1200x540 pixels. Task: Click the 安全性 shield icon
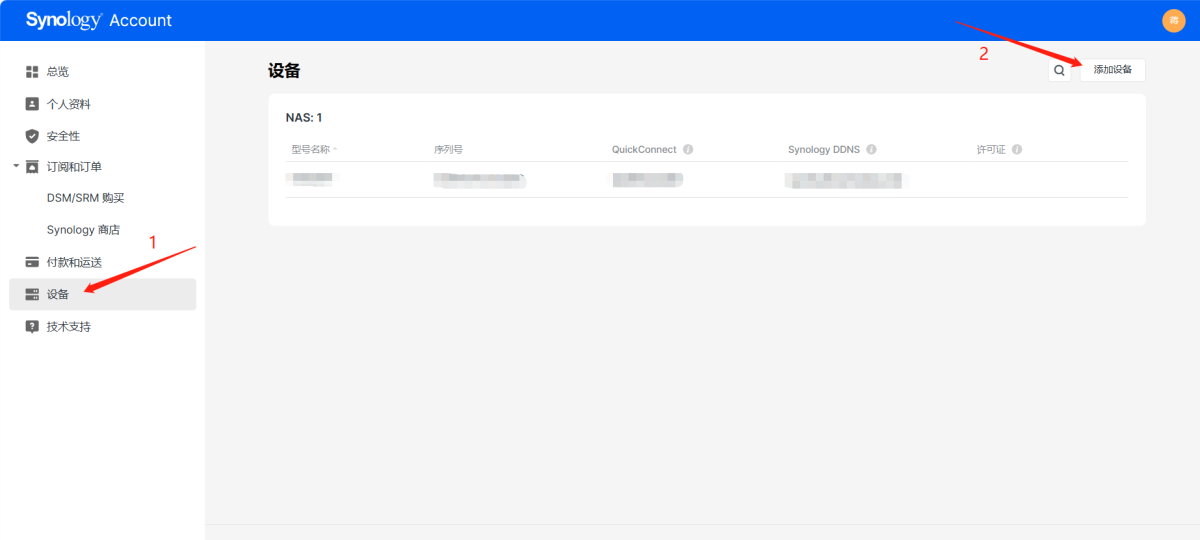coord(32,136)
